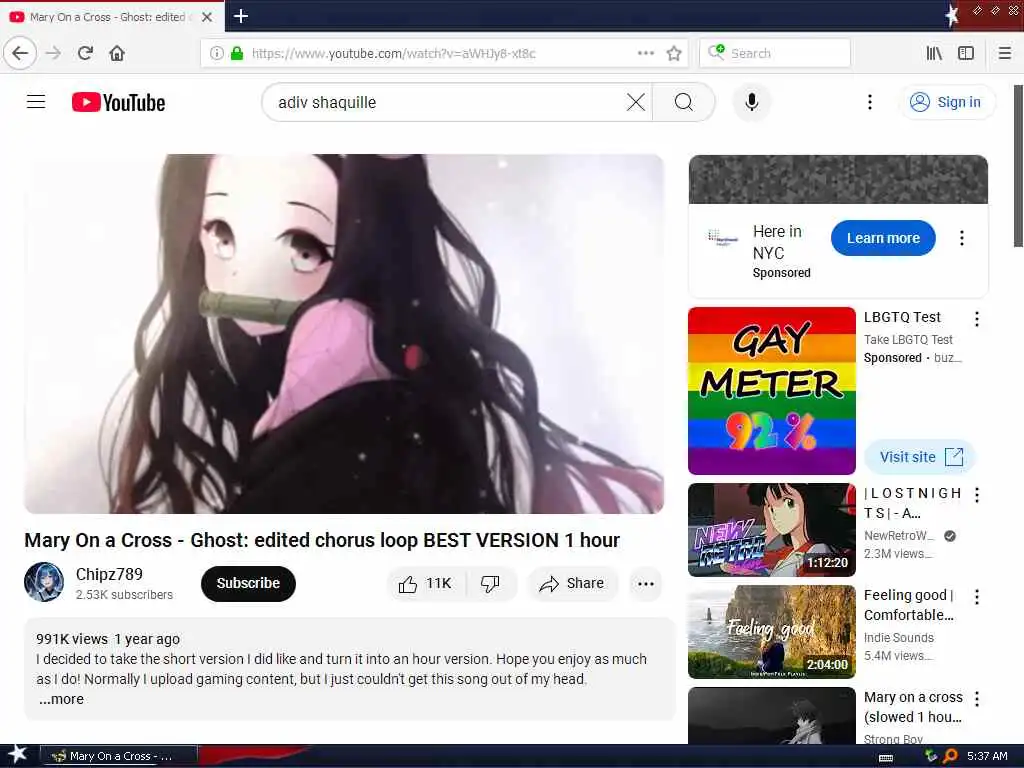Open the green network tray icon

[x=931, y=756]
